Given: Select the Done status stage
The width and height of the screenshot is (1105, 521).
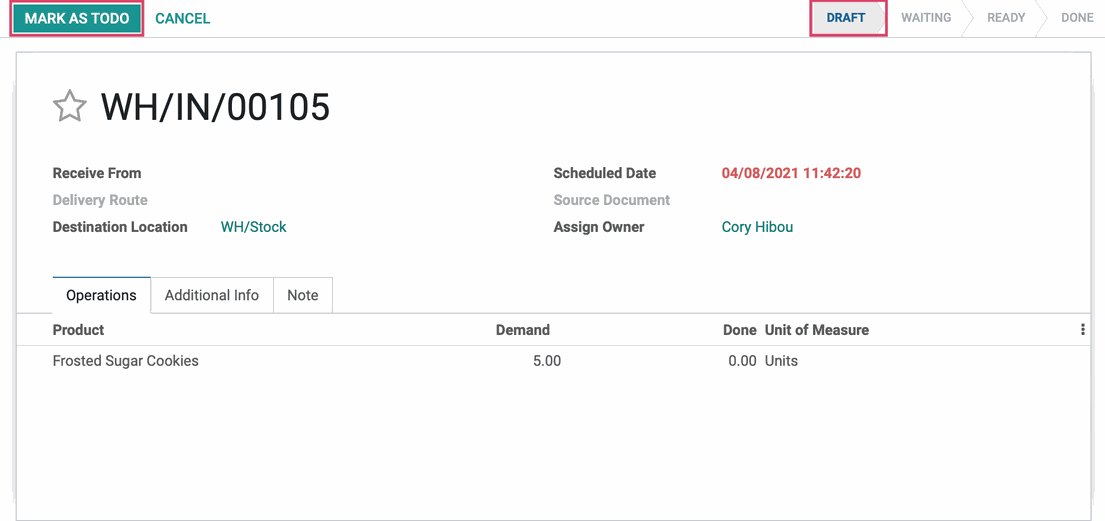Looking at the screenshot, I should point(1077,18).
